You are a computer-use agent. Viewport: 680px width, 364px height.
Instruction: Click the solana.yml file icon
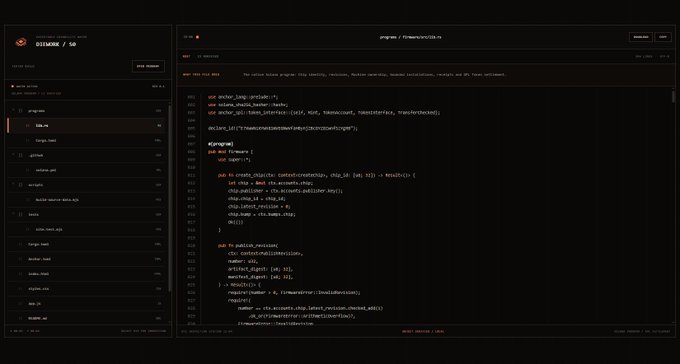[28, 170]
